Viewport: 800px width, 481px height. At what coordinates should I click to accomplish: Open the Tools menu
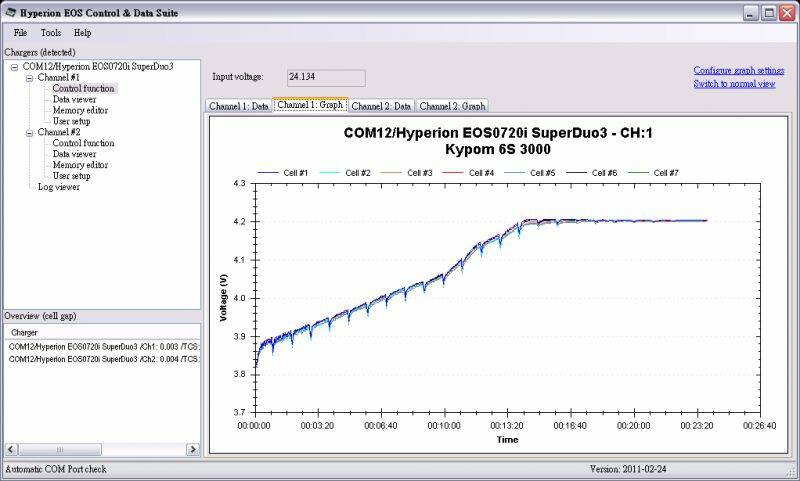click(x=51, y=33)
